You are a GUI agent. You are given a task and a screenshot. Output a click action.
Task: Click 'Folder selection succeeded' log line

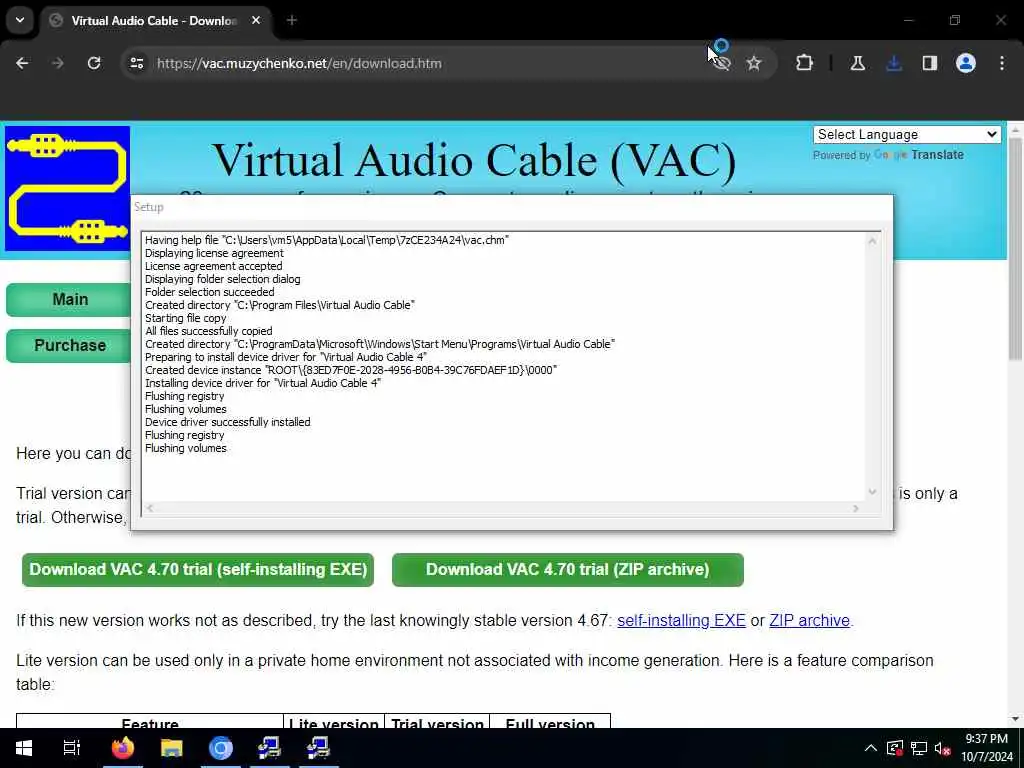[x=210, y=292]
